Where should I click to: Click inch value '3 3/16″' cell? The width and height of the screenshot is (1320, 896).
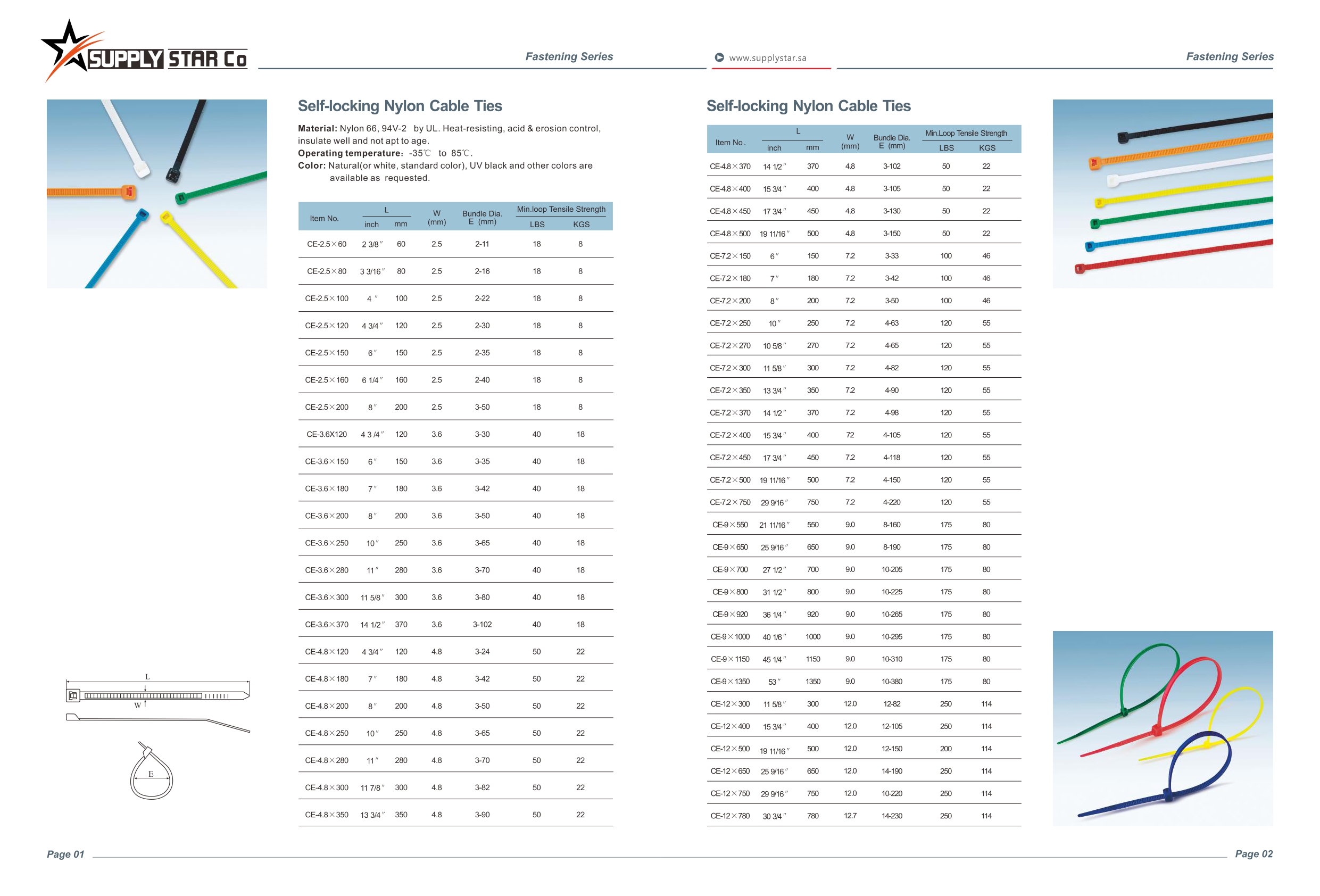coord(372,271)
